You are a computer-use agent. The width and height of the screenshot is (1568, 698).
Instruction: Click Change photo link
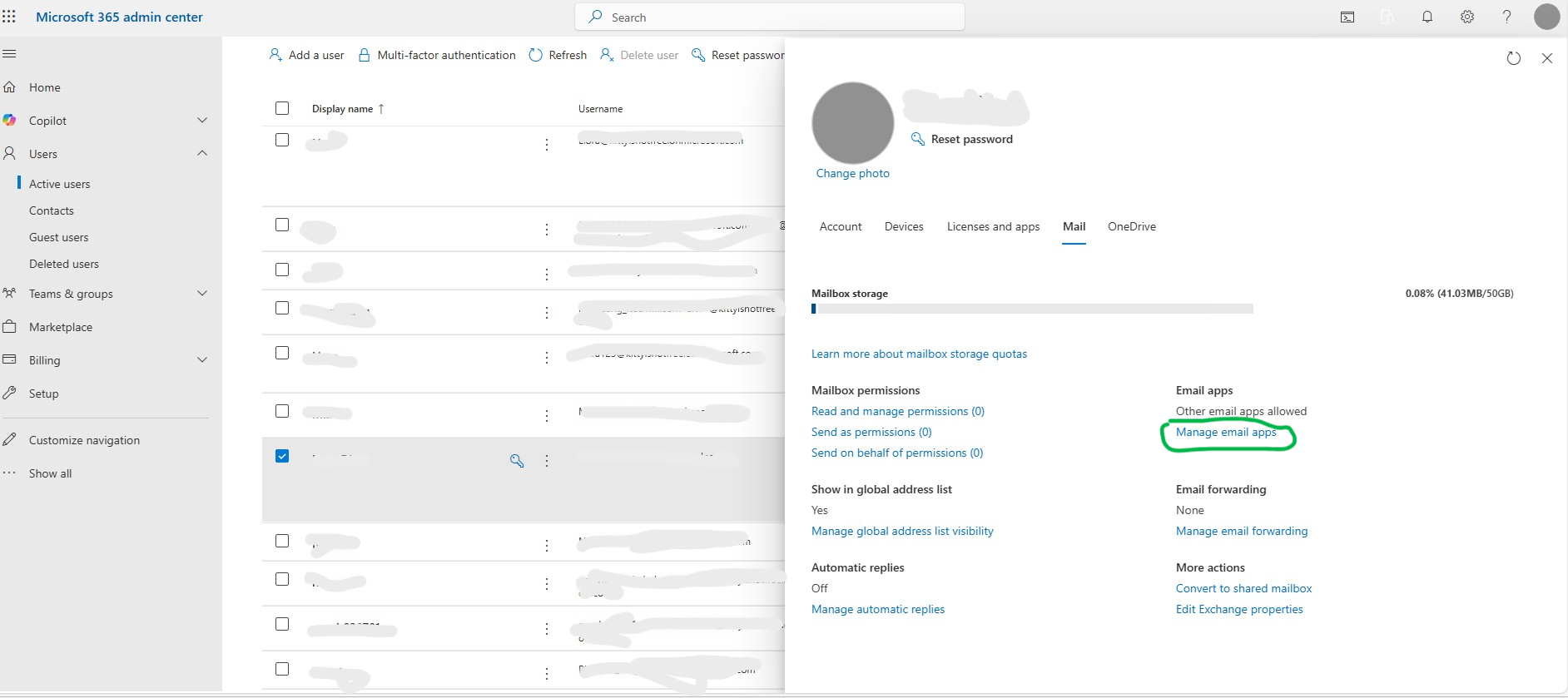coord(852,173)
